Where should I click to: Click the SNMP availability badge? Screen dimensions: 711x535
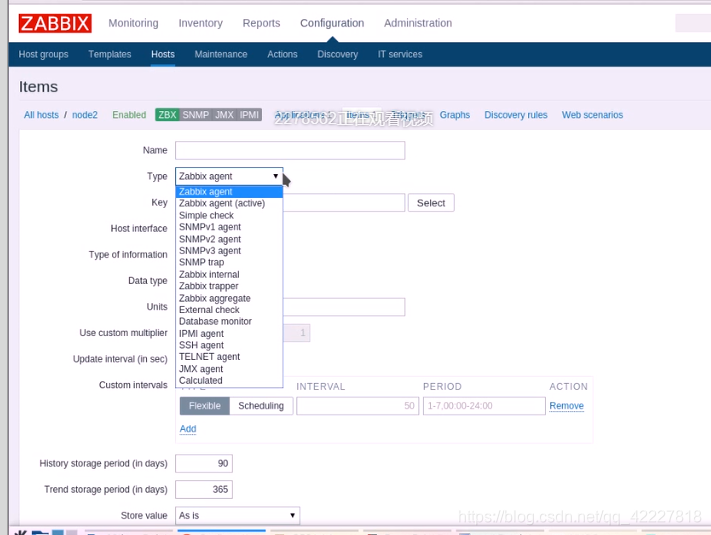(x=195, y=115)
